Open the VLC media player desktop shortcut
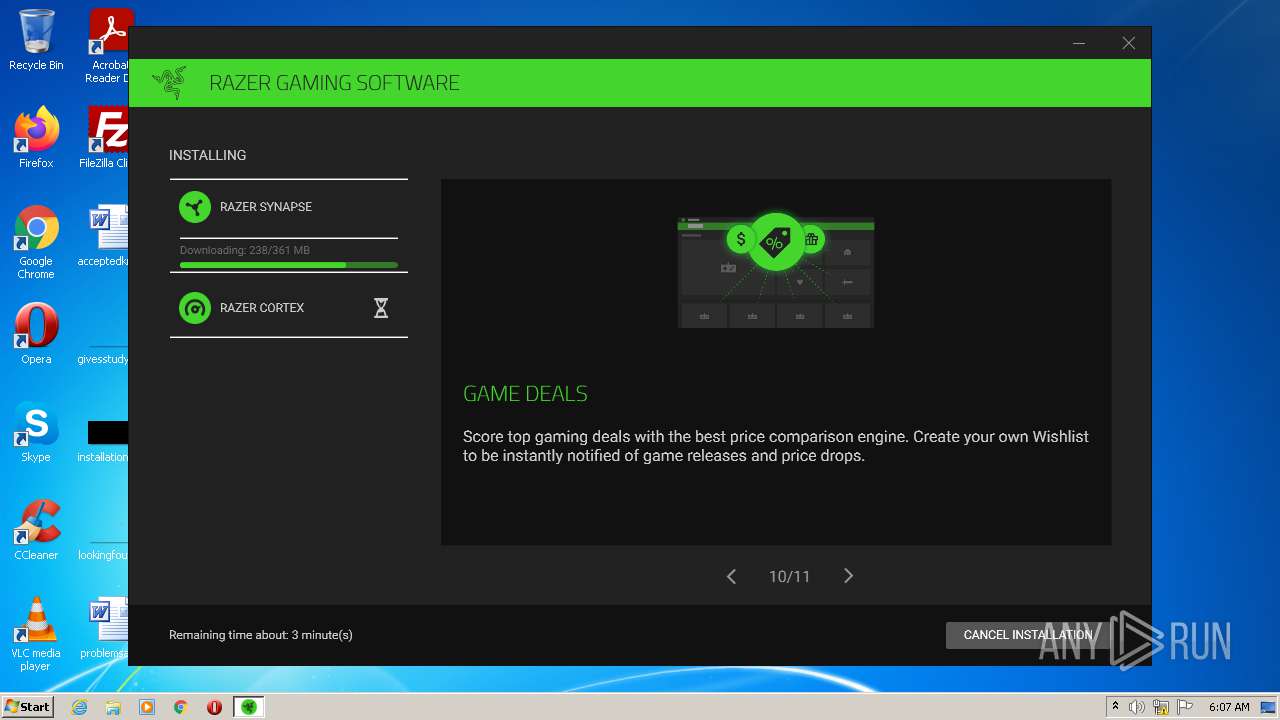The height and width of the screenshot is (720, 1280). click(x=36, y=634)
